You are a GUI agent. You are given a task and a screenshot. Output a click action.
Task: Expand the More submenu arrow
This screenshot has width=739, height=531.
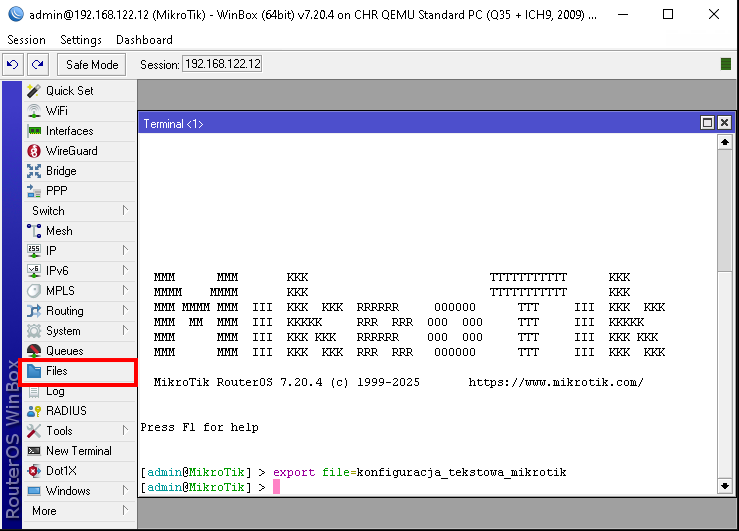pyautogui.click(x=125, y=510)
